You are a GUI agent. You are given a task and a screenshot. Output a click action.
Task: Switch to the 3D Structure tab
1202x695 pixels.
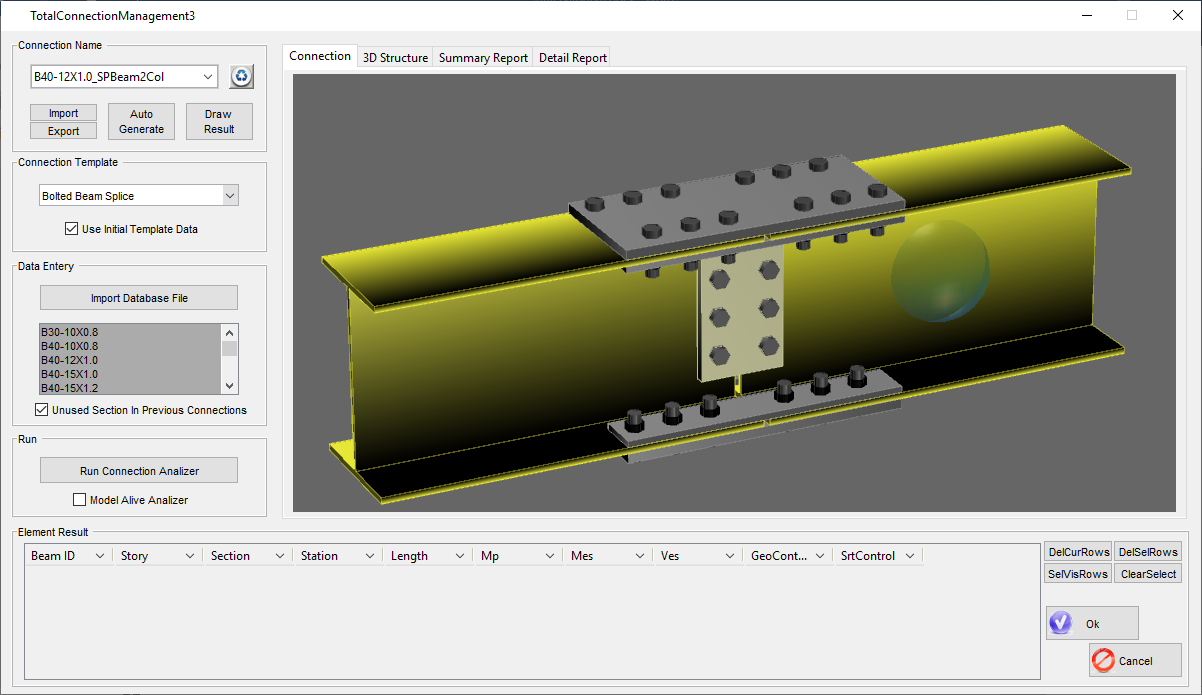click(395, 58)
